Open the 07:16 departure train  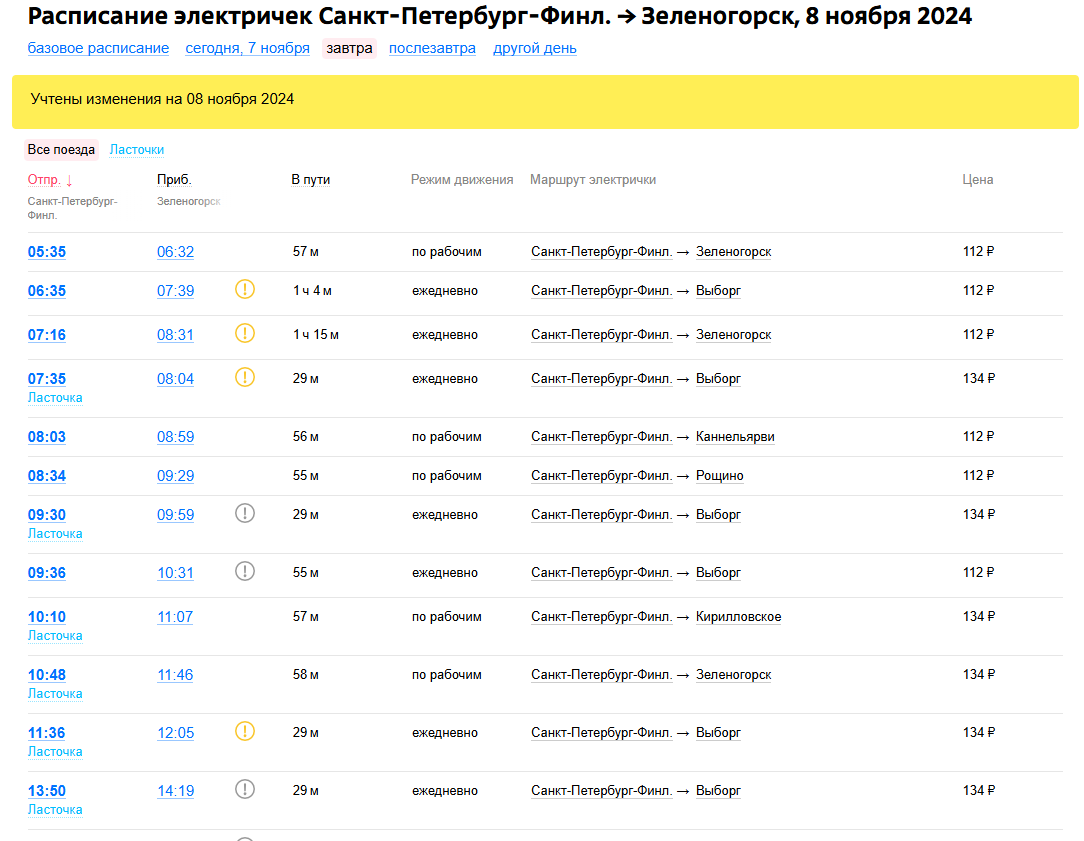[47, 335]
